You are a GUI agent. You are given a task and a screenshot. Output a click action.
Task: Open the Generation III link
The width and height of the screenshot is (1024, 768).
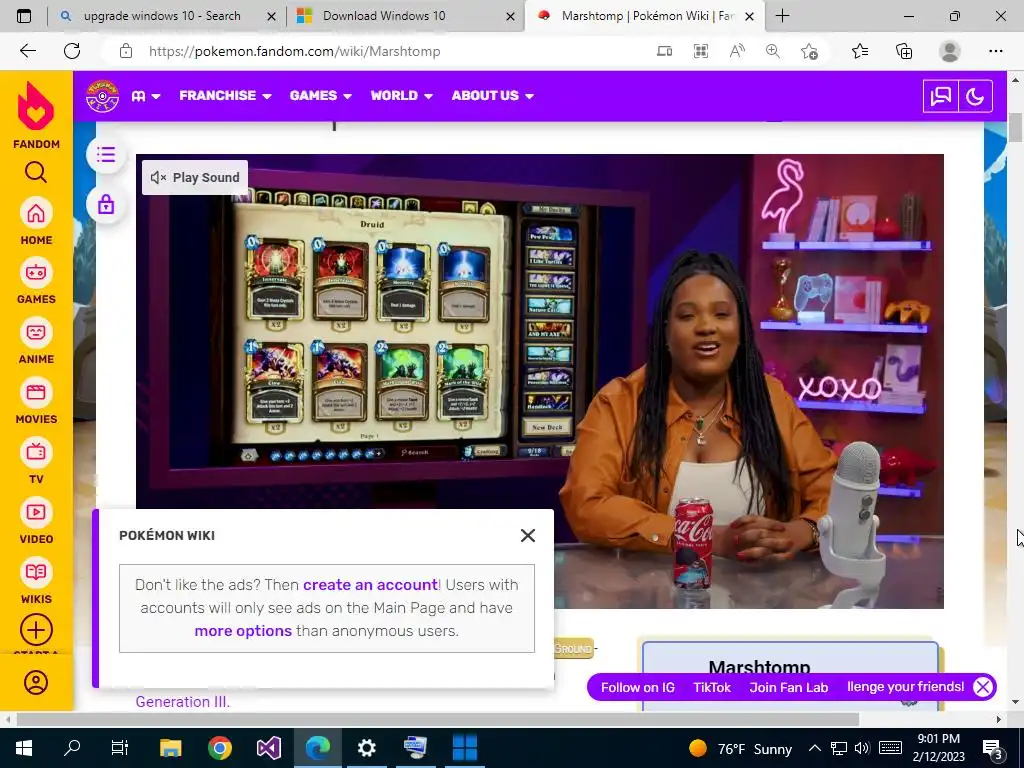(x=182, y=702)
